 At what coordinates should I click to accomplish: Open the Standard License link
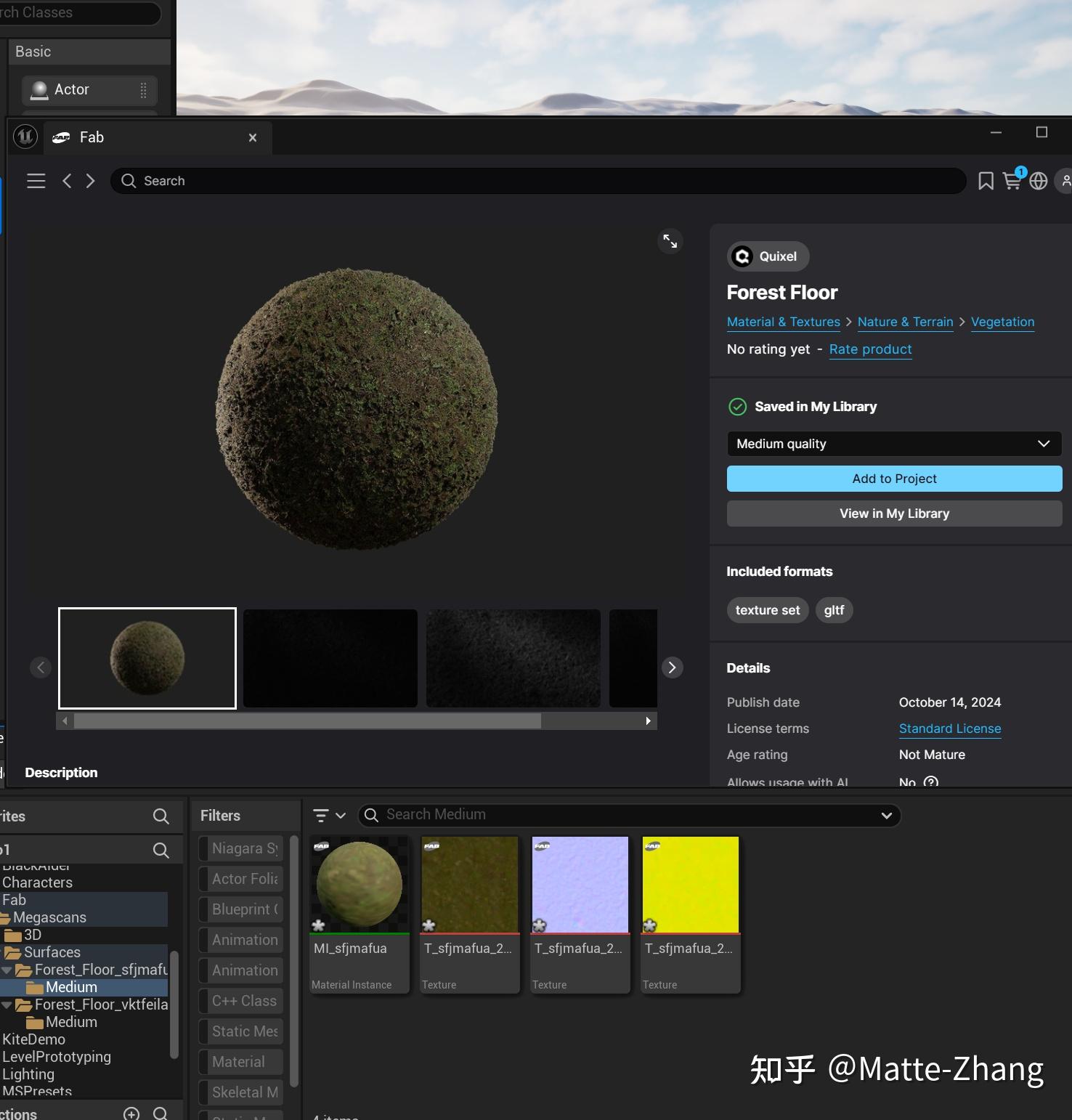949,729
